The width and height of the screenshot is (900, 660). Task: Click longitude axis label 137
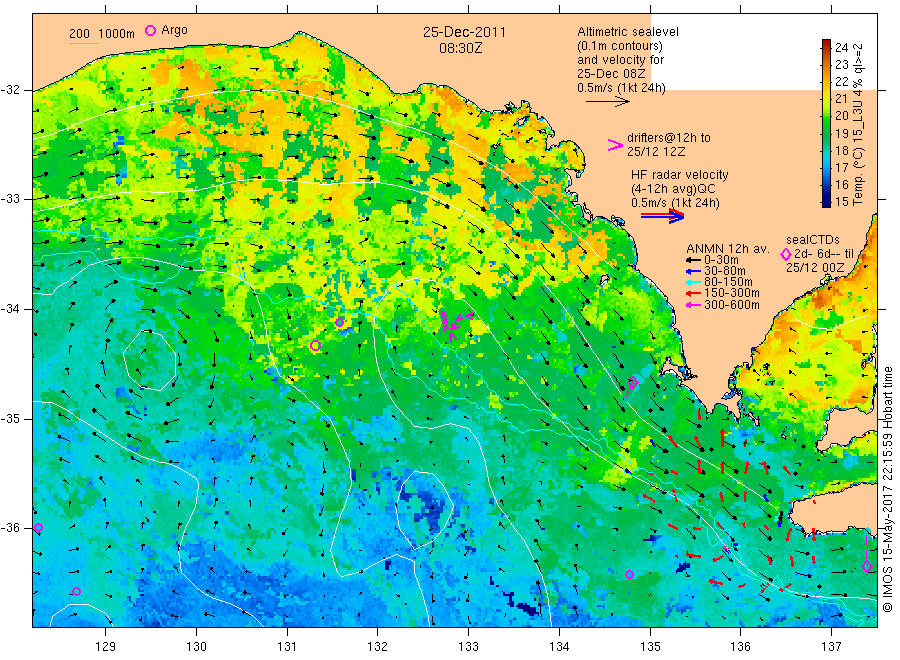(x=831, y=647)
